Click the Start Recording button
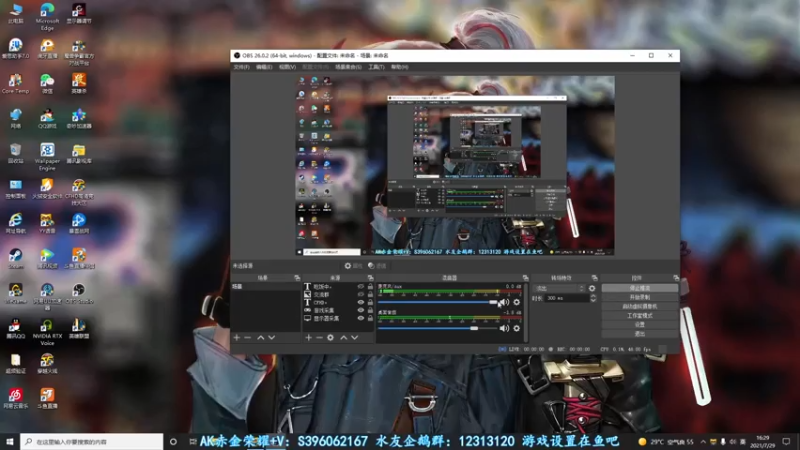This screenshot has width=800, height=450. tap(640, 297)
